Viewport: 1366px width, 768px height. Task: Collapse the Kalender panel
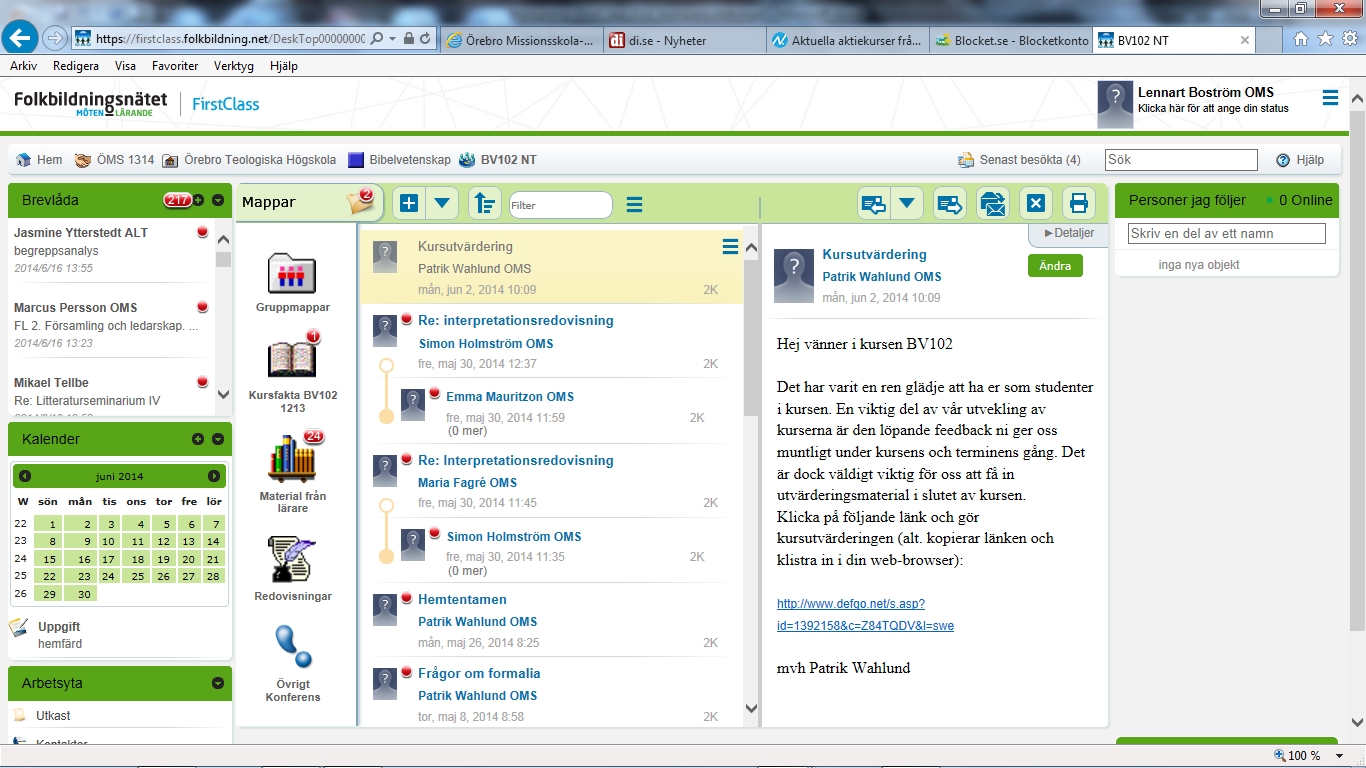coord(217,439)
